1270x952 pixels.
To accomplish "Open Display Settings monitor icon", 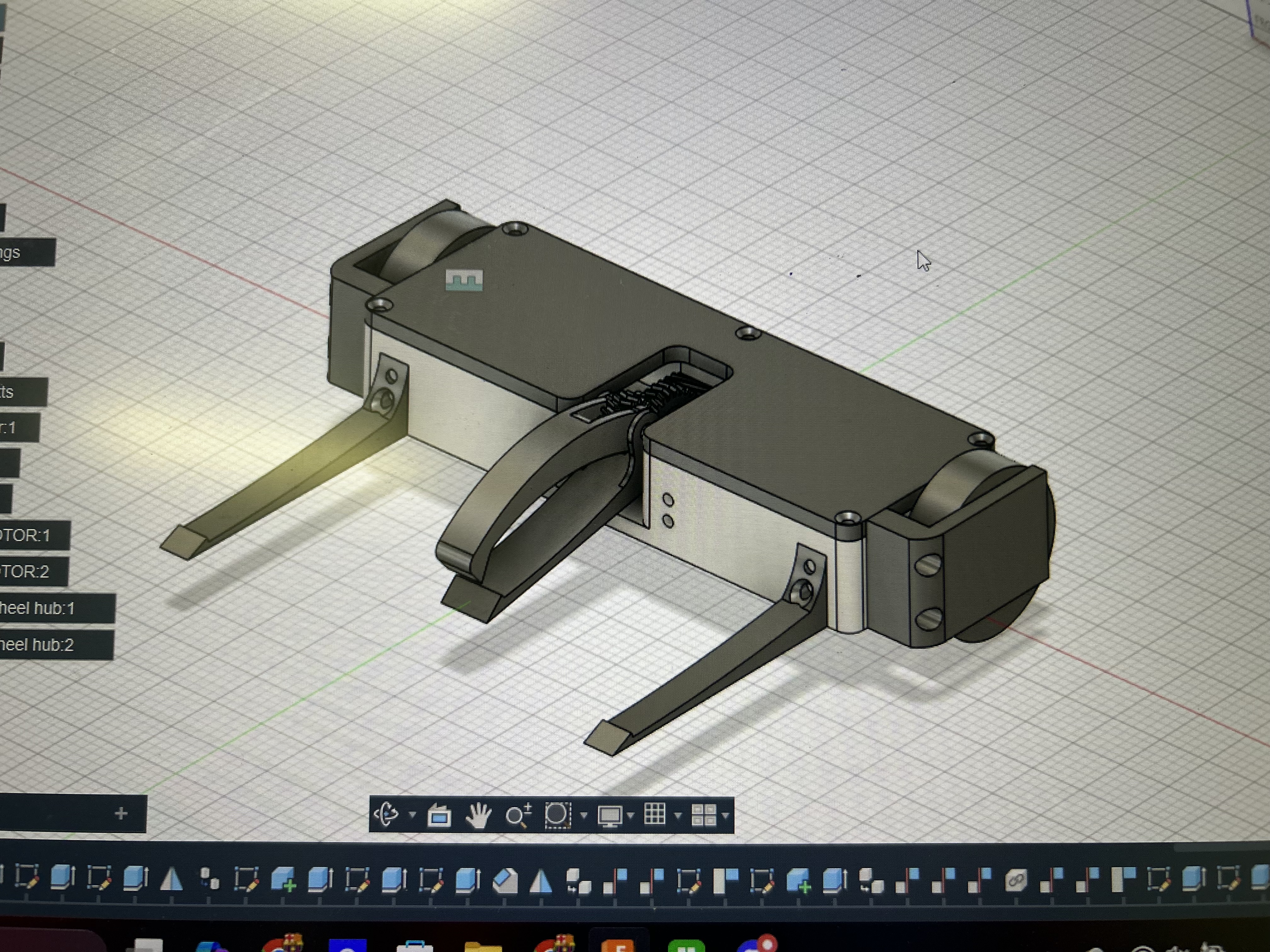I will pyautogui.click(x=609, y=815).
